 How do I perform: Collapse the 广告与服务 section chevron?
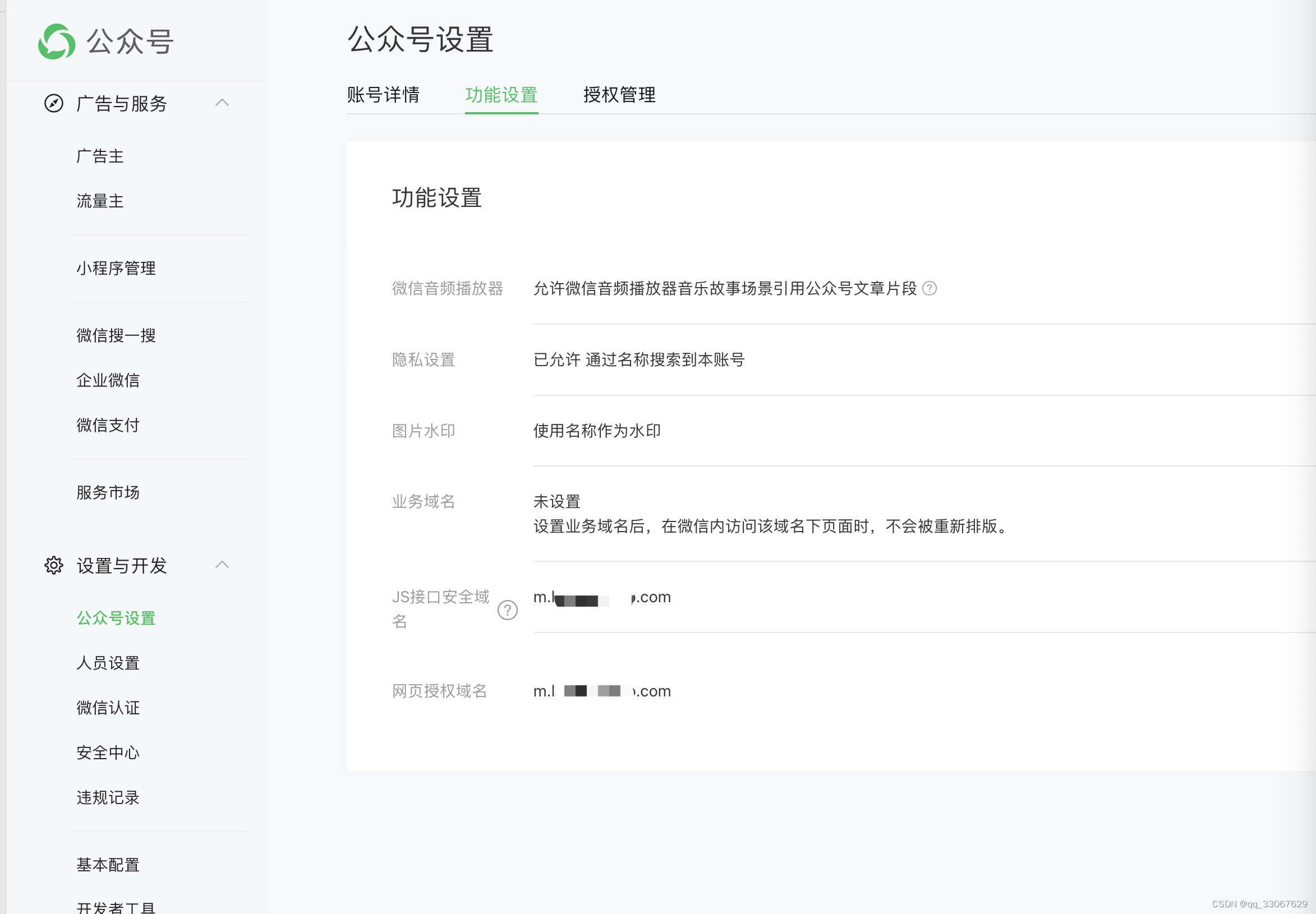pyautogui.click(x=222, y=103)
